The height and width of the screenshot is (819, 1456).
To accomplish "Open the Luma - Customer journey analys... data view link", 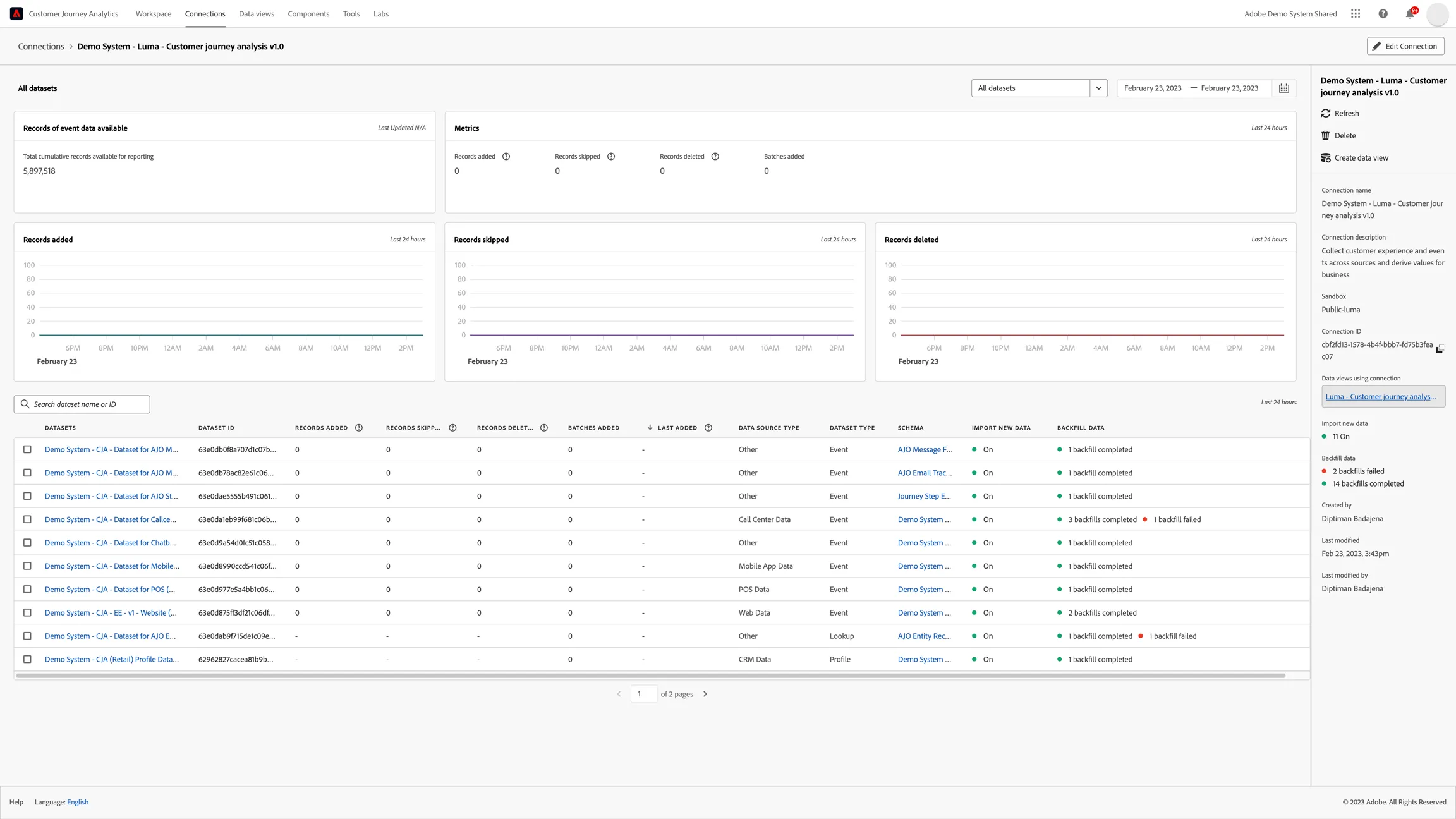I will pyautogui.click(x=1381, y=397).
